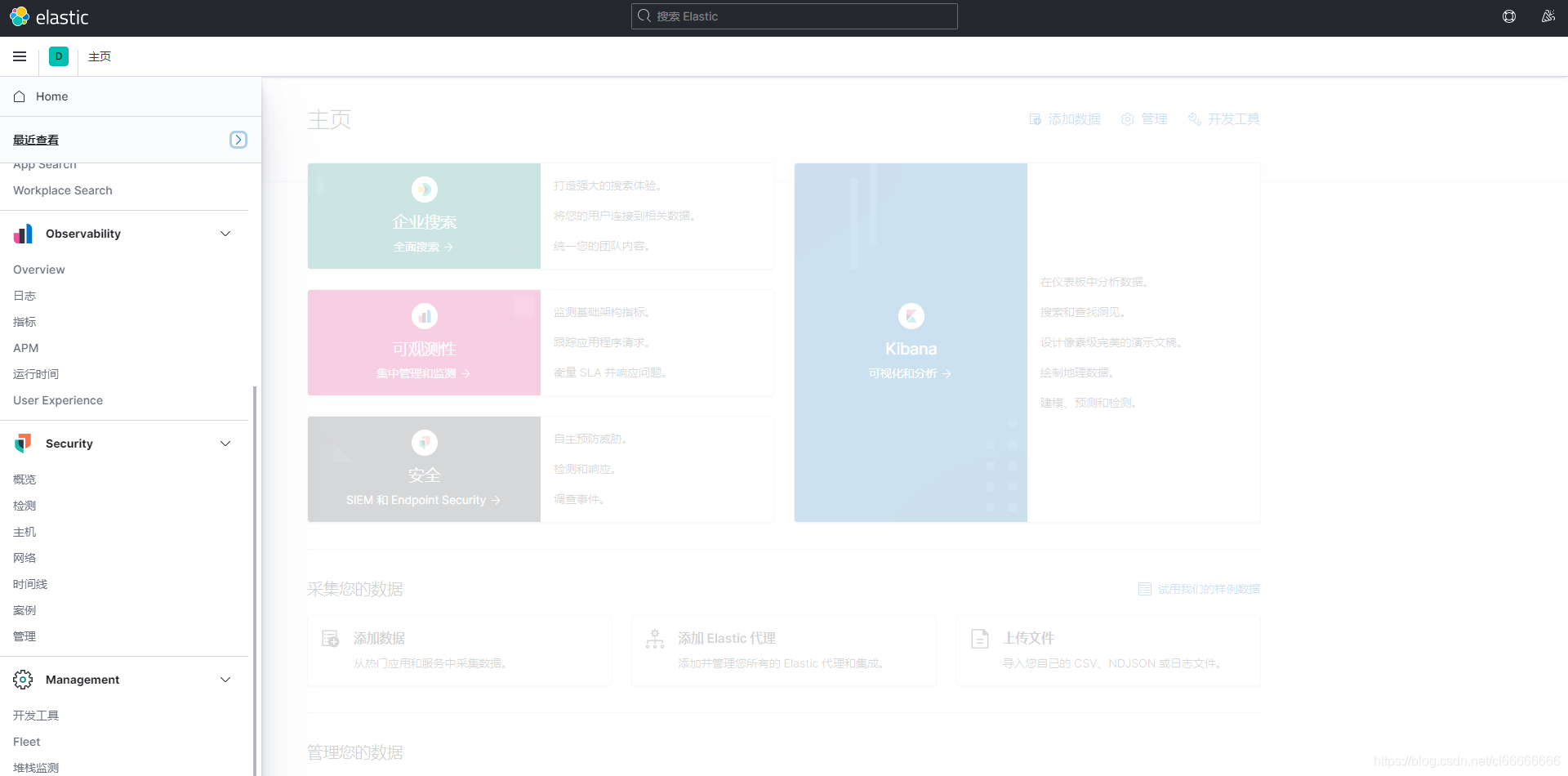This screenshot has width=1568, height=776.
Task: Open 指标 metrics nav item
Action: 24,322
